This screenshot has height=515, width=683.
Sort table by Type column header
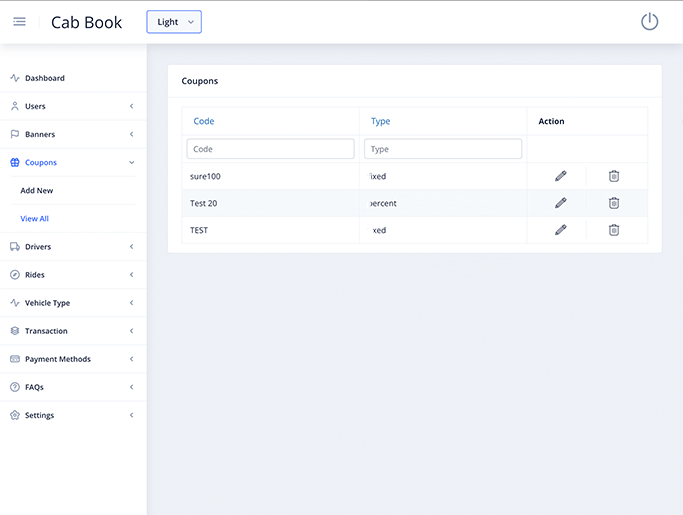click(x=380, y=121)
